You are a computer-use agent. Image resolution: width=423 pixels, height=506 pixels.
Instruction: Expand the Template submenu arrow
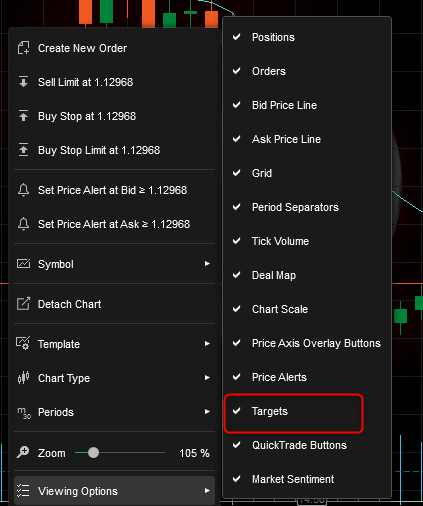[207, 344]
